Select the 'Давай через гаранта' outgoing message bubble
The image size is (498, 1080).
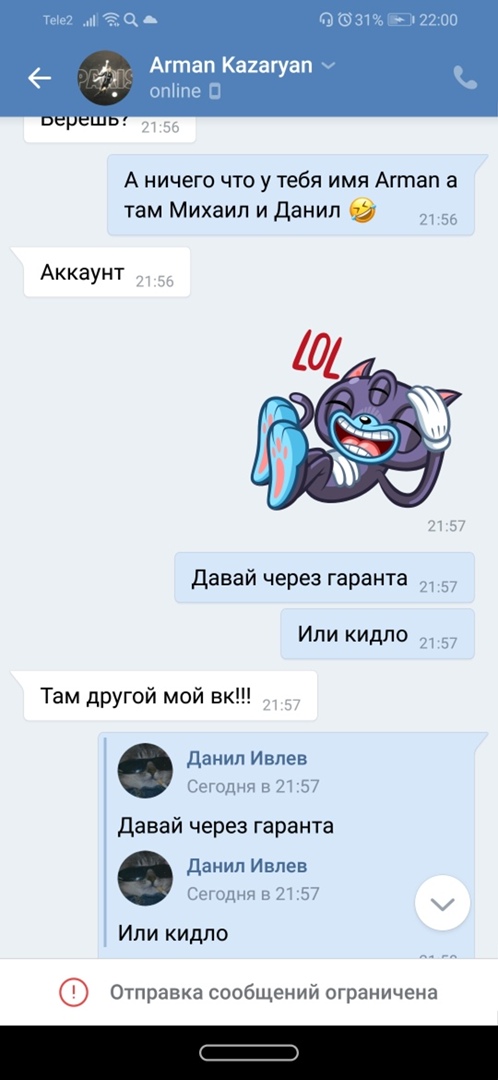(324, 578)
